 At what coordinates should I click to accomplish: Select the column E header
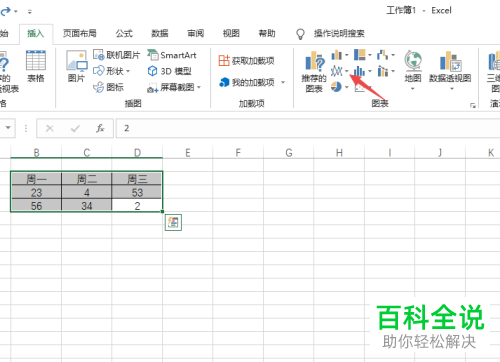188,153
